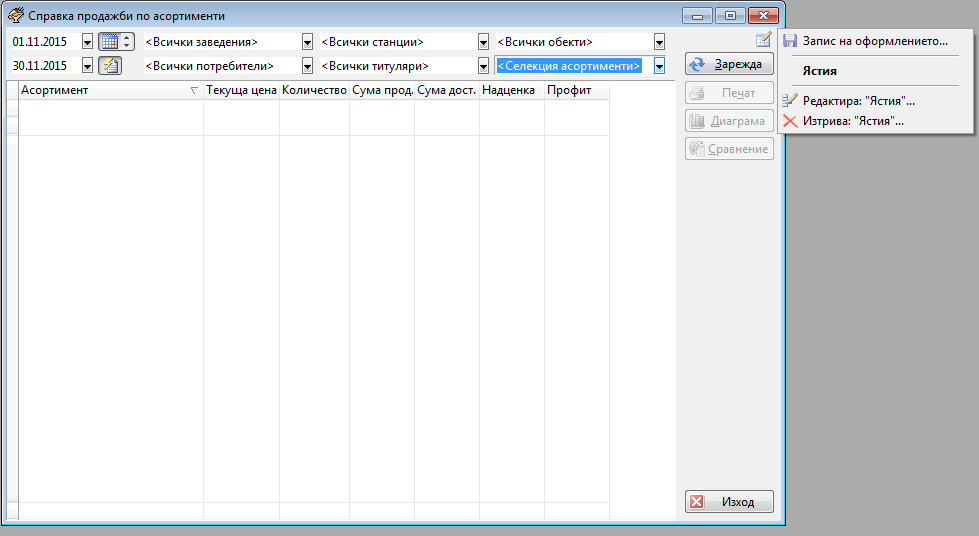The height and width of the screenshot is (536, 979).
Task: Expand the Всички обекти dropdown arrow
Action: click(x=659, y=42)
